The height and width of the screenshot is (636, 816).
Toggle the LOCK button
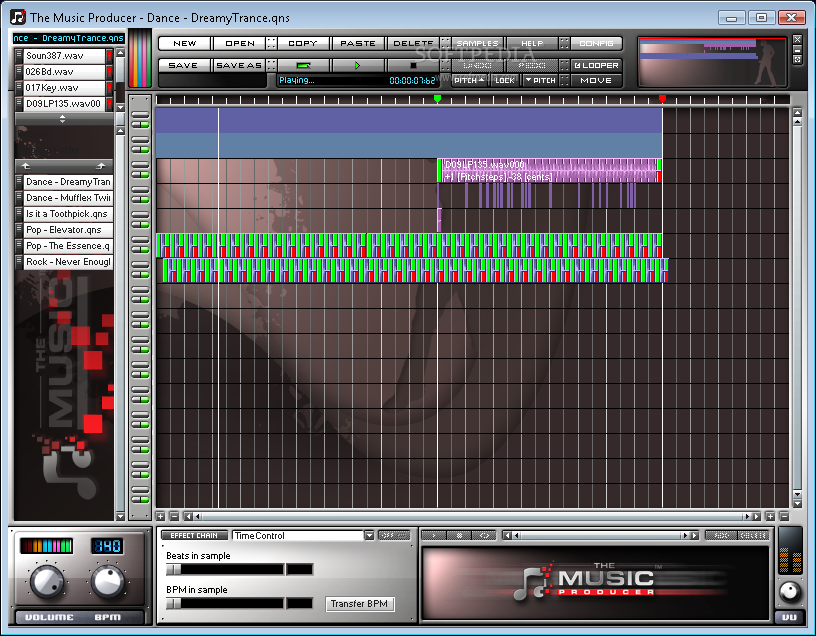pyautogui.click(x=505, y=80)
